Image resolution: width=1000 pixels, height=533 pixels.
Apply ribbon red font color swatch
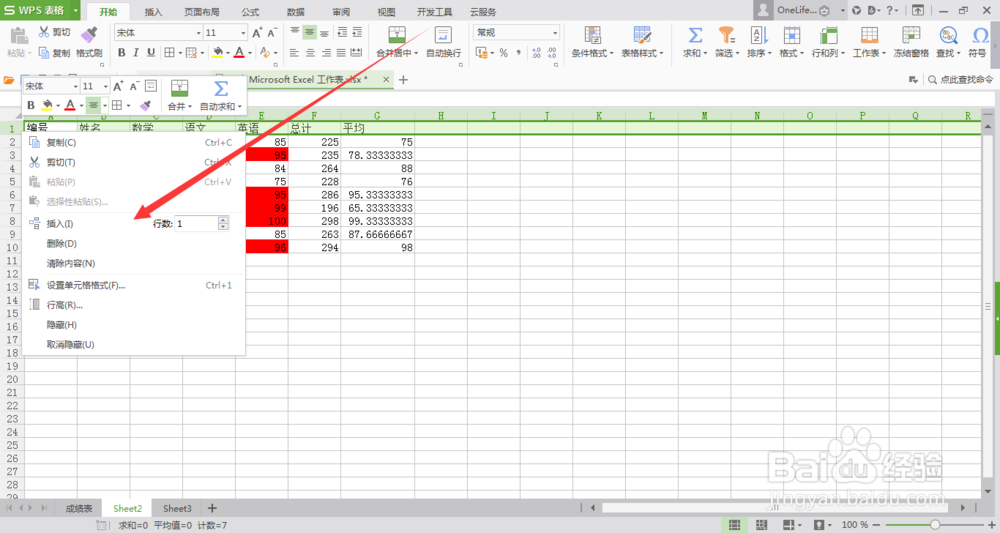pyautogui.click(x=239, y=53)
